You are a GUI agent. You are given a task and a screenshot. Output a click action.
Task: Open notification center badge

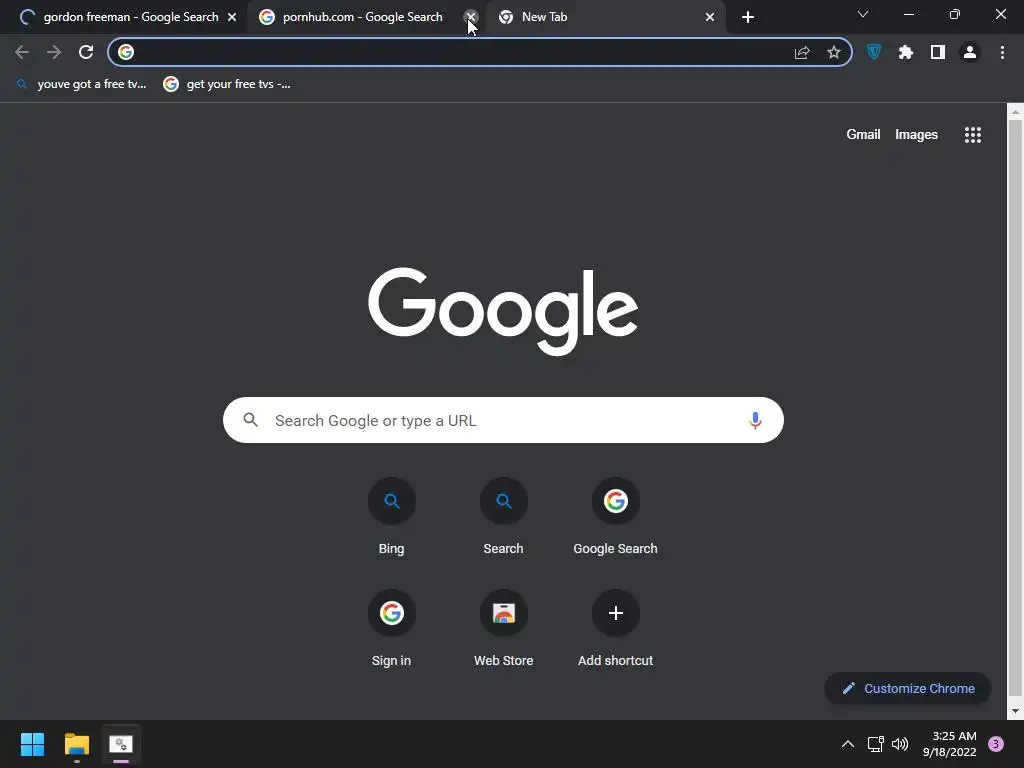pos(996,744)
